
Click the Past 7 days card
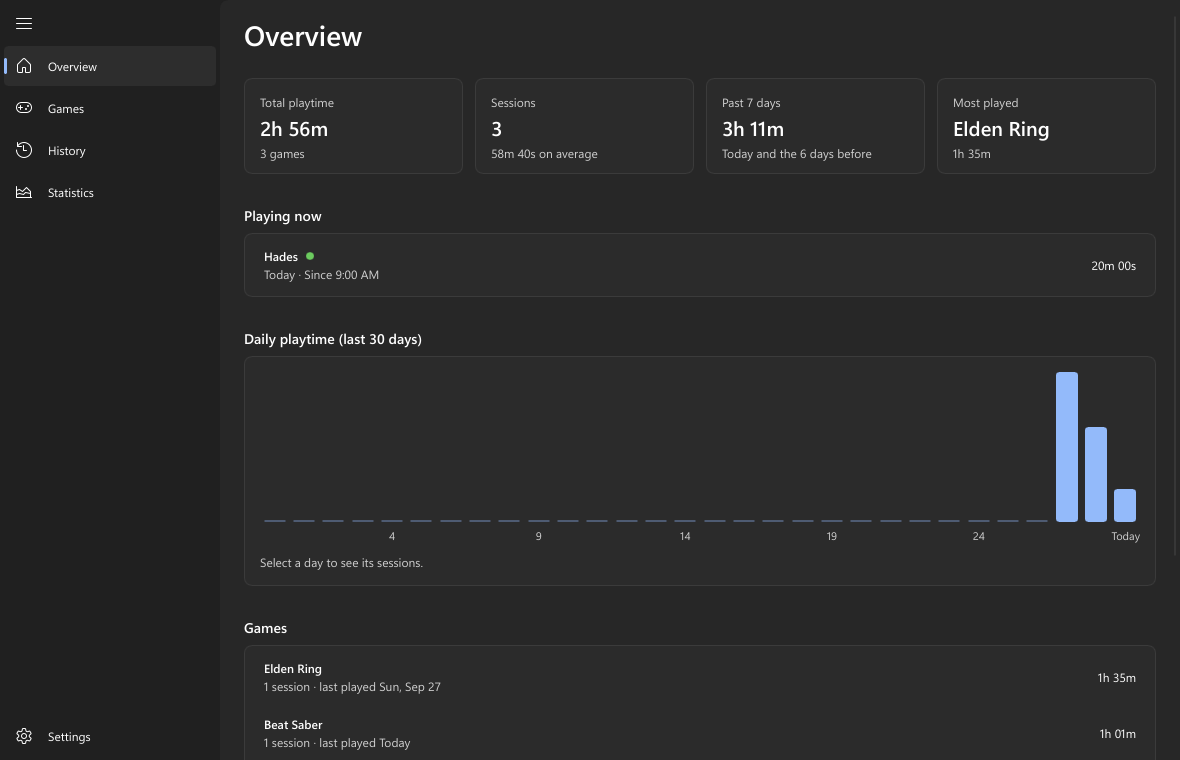815,126
